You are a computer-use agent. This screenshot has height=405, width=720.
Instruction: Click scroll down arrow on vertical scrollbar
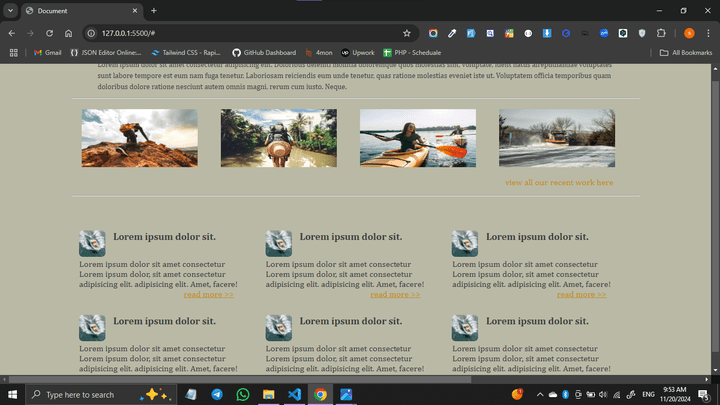coord(715,370)
